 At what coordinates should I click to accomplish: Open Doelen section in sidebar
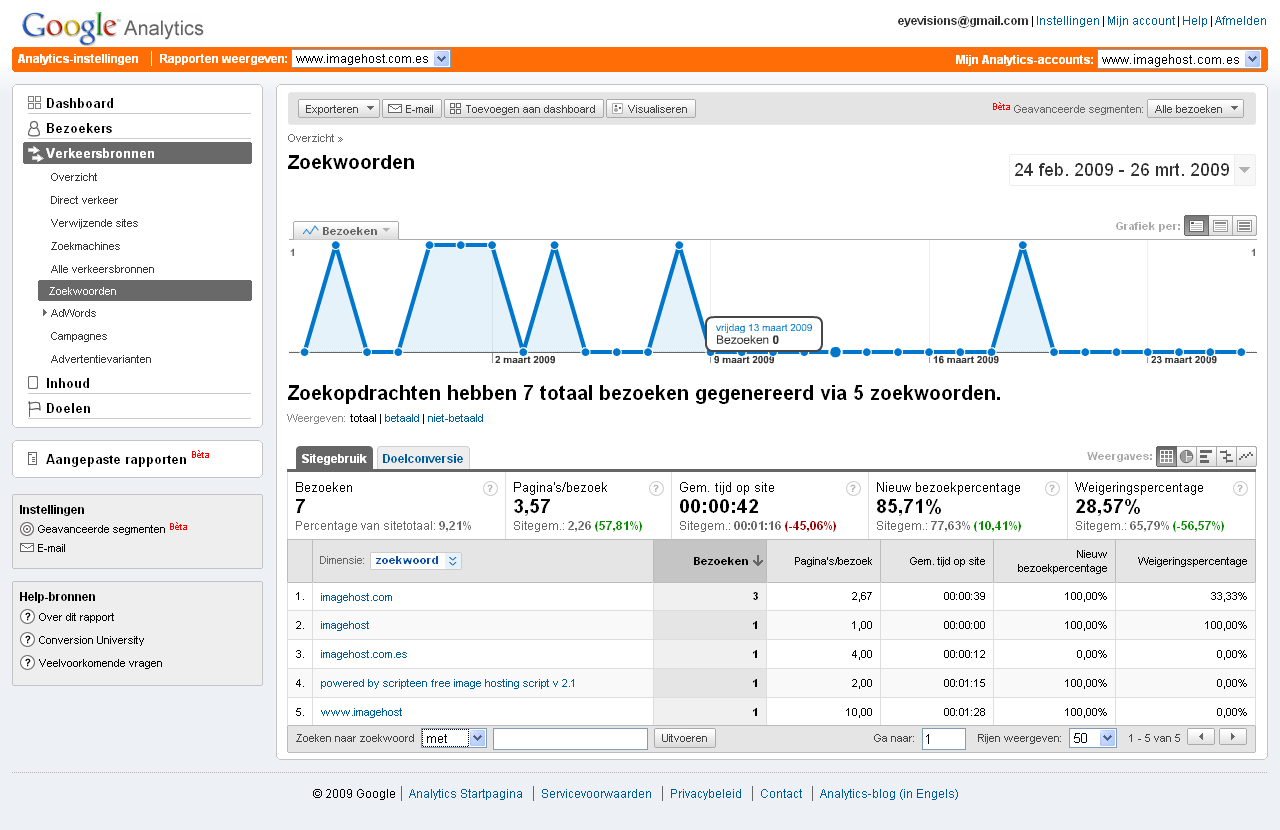click(x=68, y=408)
